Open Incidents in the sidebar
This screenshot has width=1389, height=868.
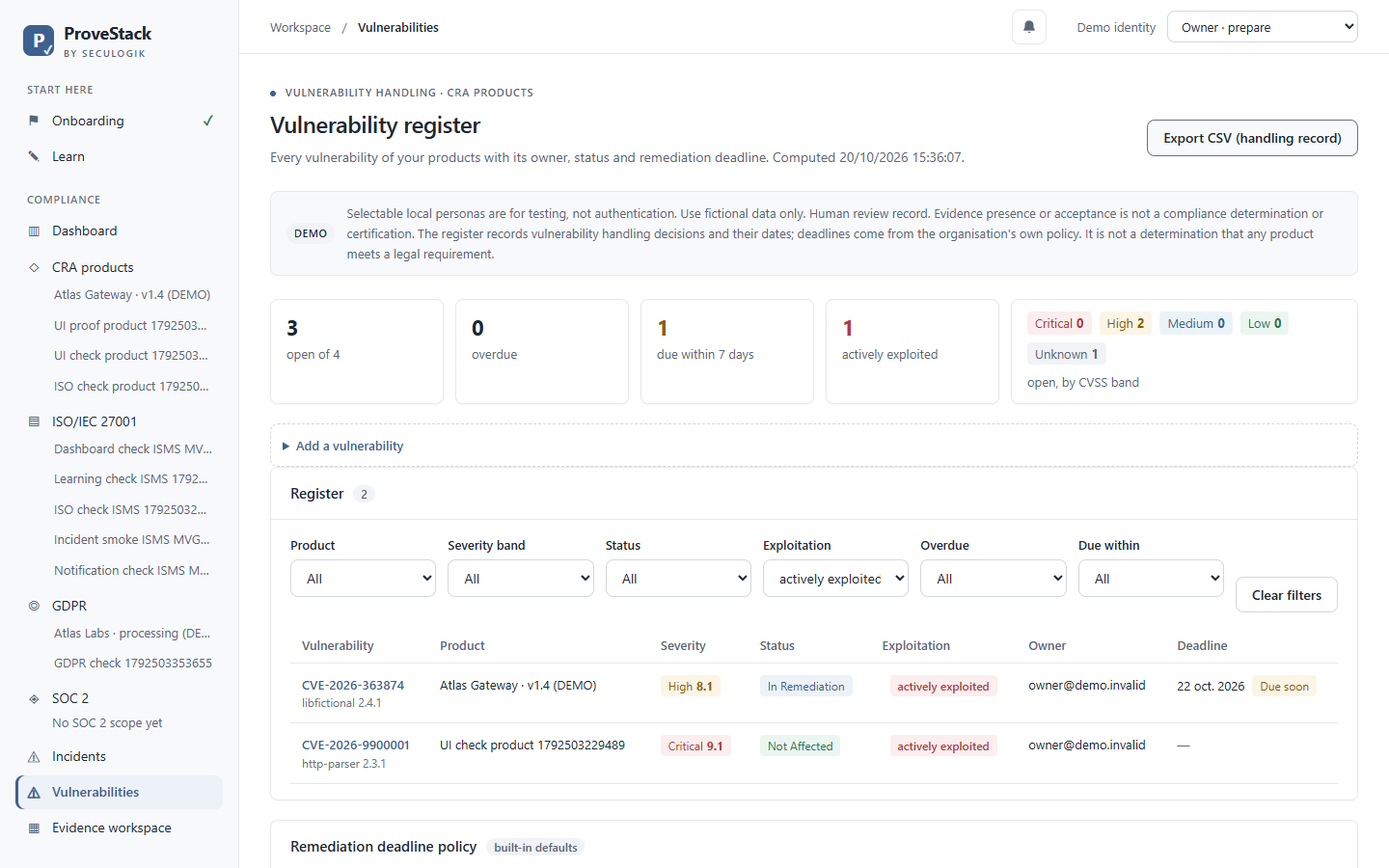[x=120, y=757]
